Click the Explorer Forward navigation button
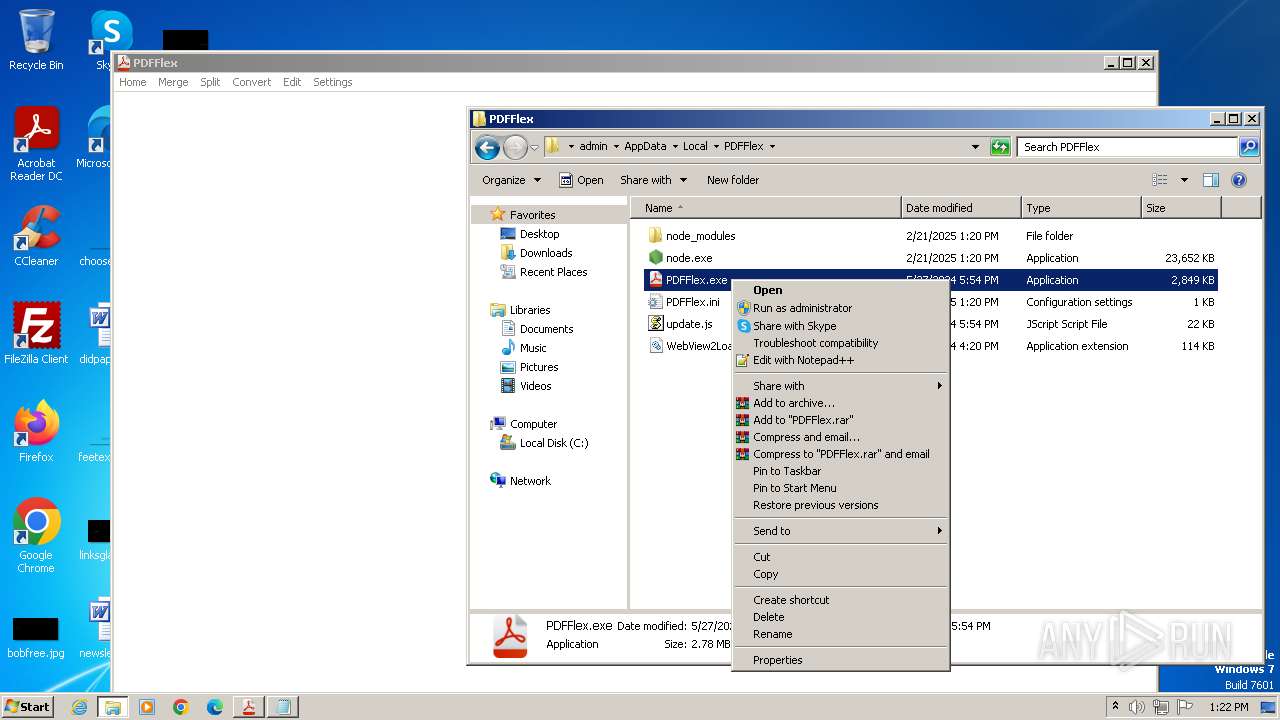The image size is (1280, 720). [514, 148]
